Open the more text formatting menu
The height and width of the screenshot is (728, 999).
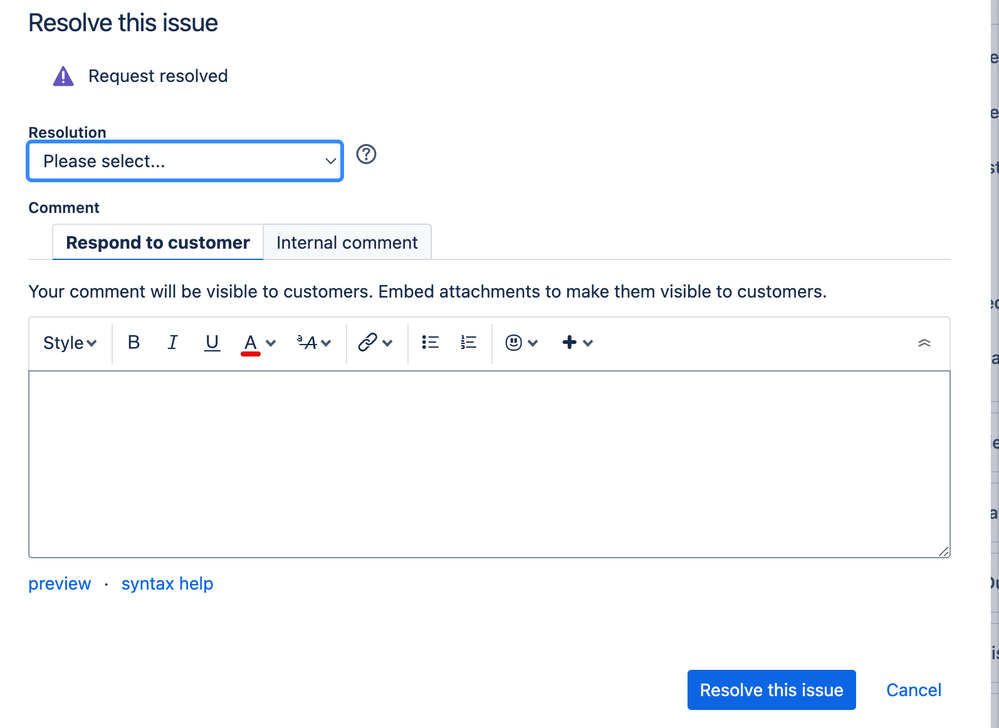[314, 343]
